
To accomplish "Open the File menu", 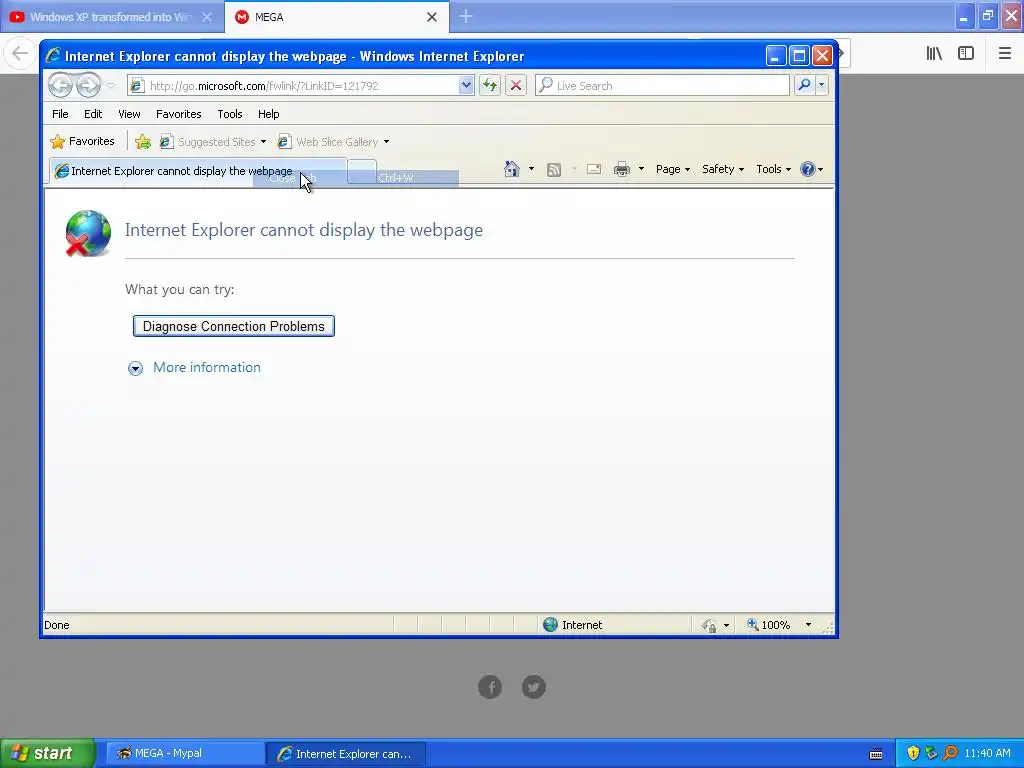I will (x=60, y=114).
